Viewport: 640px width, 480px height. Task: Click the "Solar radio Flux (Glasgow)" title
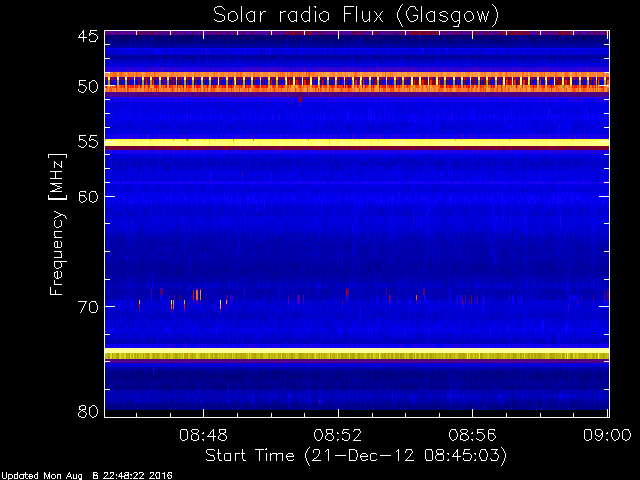[x=356, y=16]
